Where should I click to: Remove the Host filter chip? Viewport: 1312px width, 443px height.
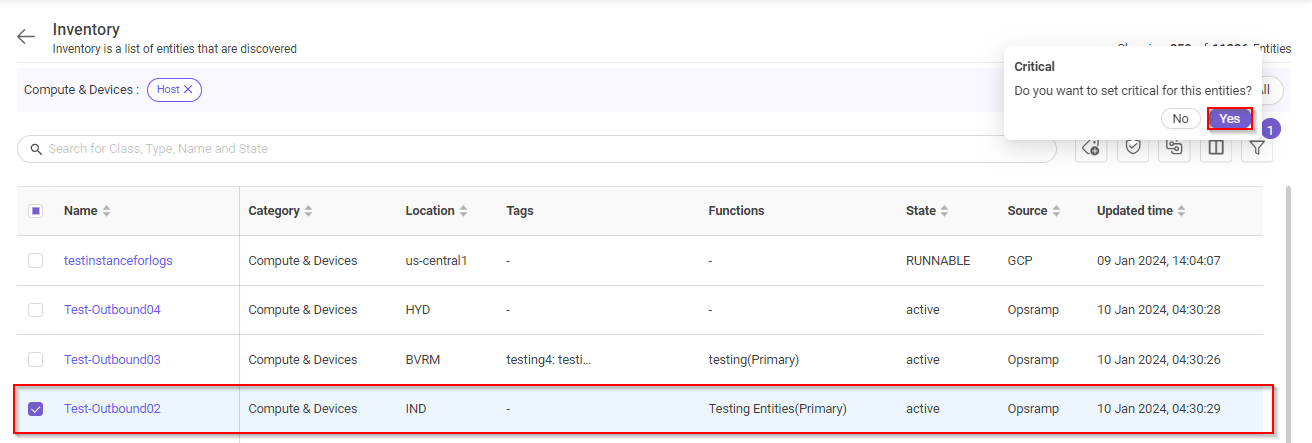click(188, 89)
